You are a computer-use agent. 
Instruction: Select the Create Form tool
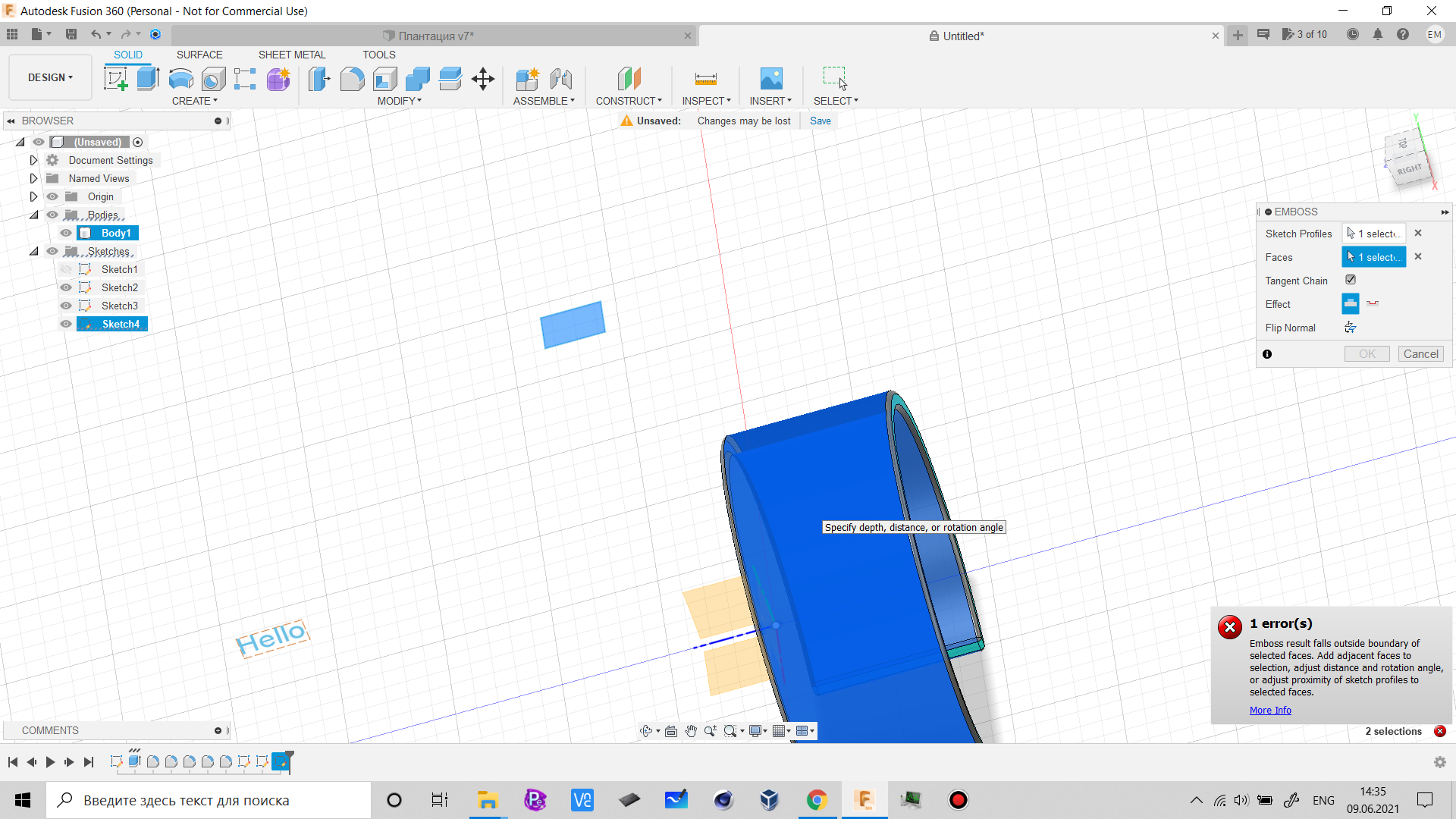coord(278,79)
